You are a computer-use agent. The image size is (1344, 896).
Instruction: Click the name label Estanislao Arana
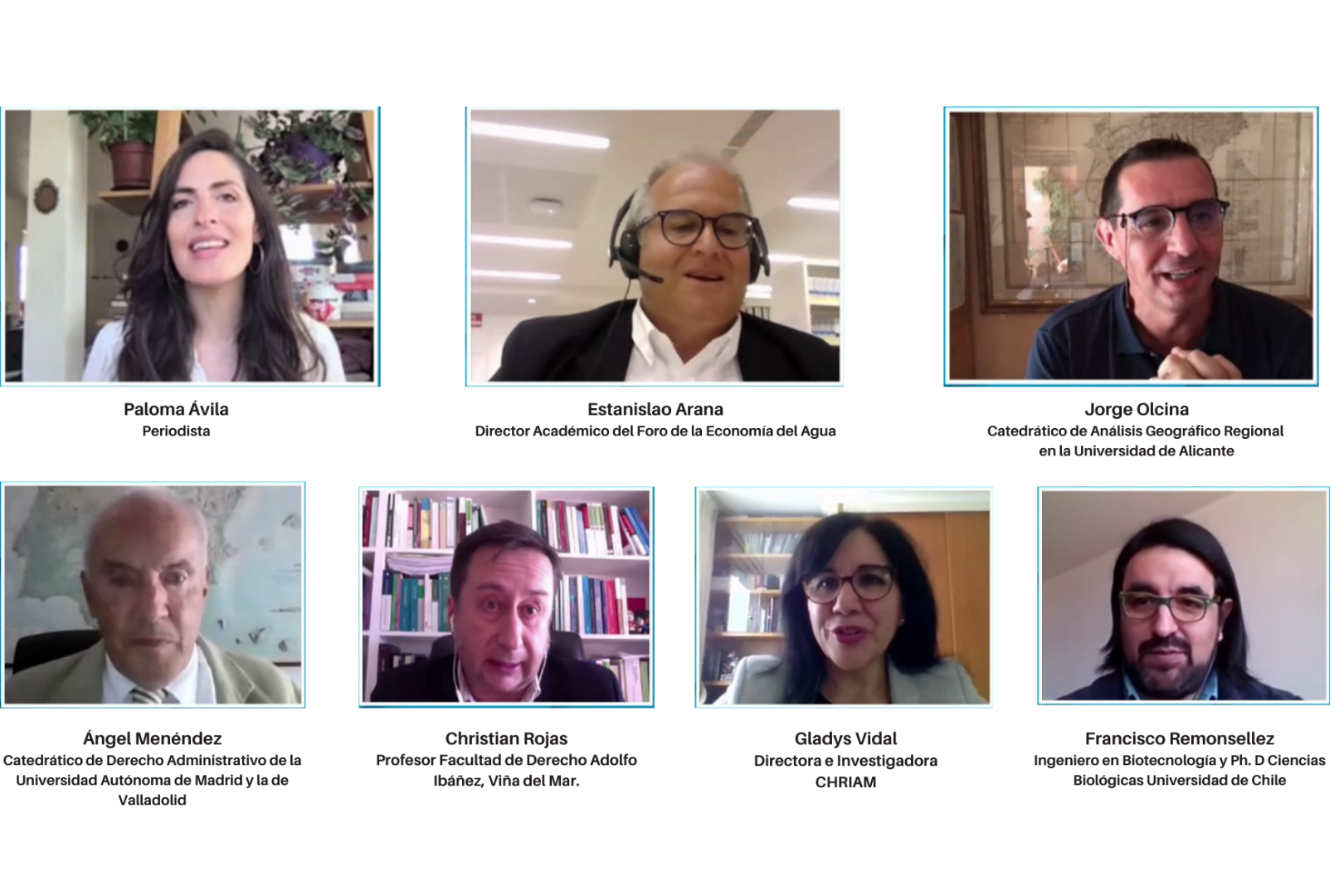click(655, 409)
